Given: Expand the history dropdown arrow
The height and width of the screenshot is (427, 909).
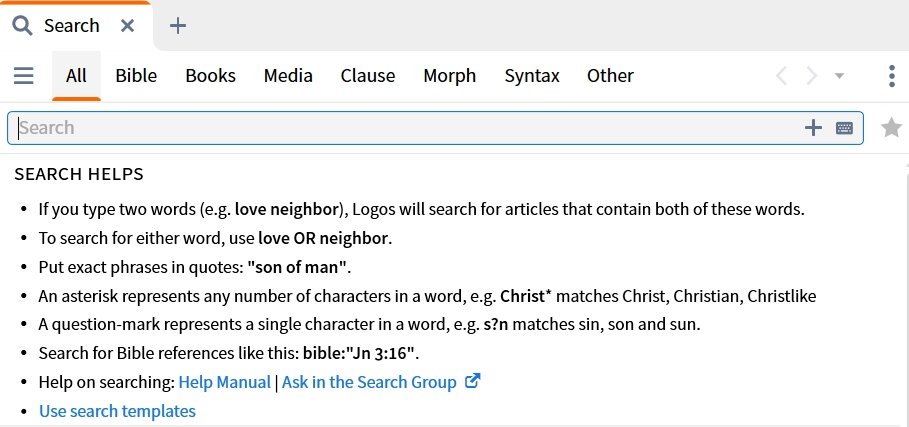Looking at the screenshot, I should 839,76.
